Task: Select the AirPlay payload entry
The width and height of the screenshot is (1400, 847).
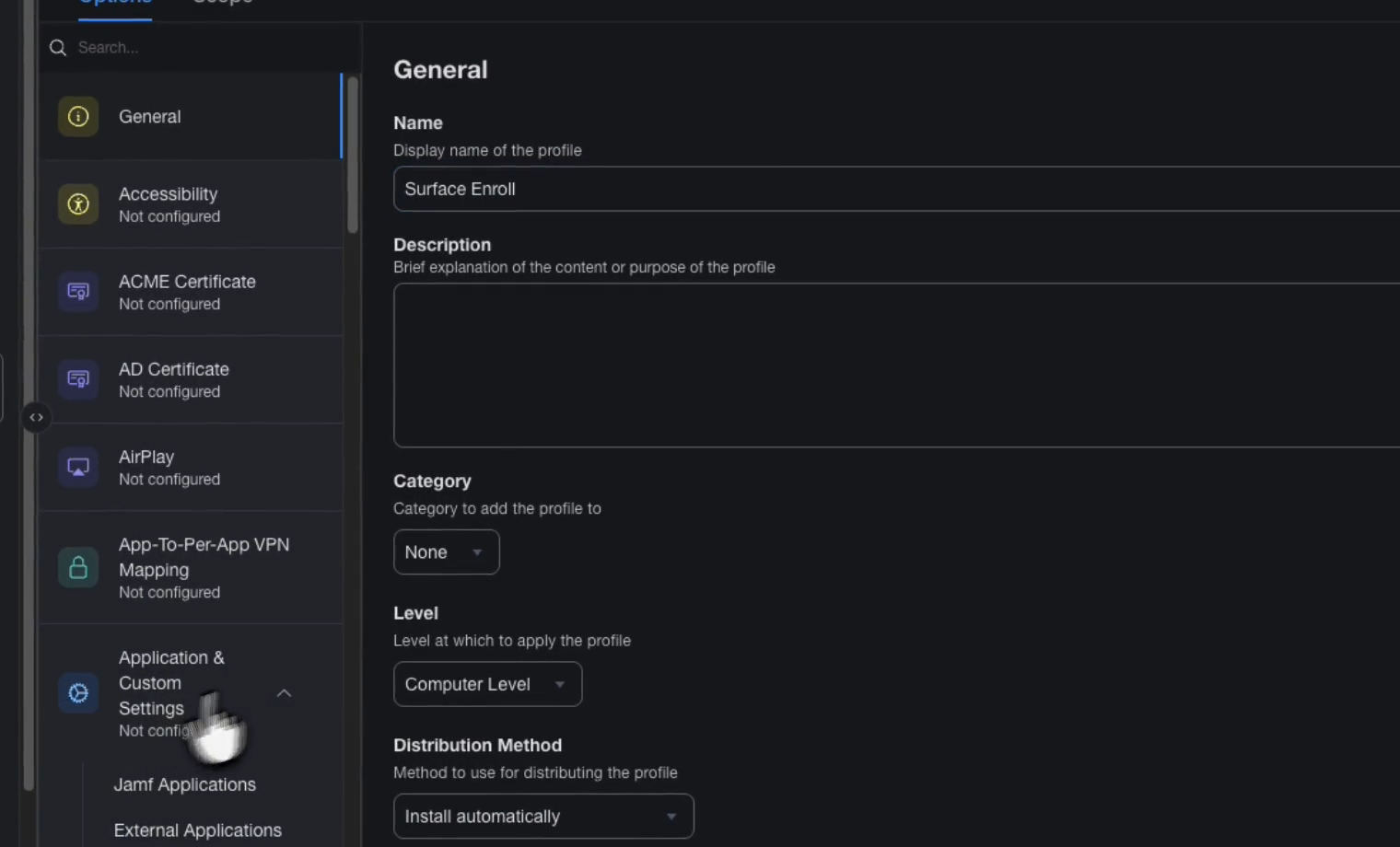Action: (191, 467)
